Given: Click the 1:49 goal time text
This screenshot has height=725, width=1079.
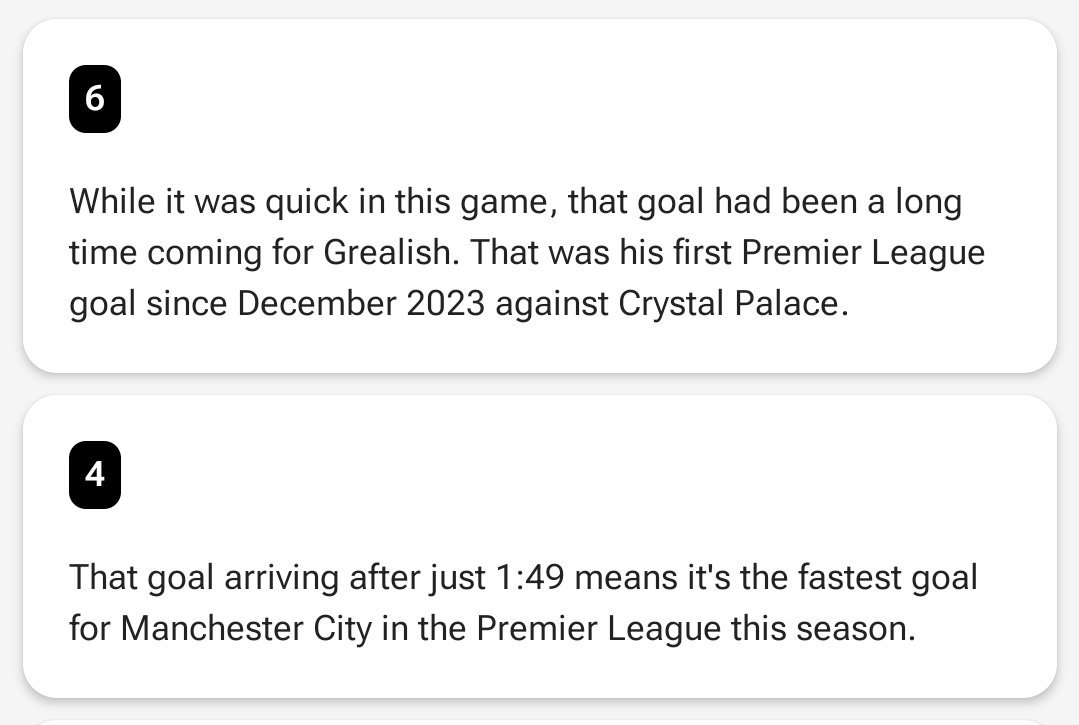Looking at the screenshot, I should pyautogui.click(x=530, y=577).
